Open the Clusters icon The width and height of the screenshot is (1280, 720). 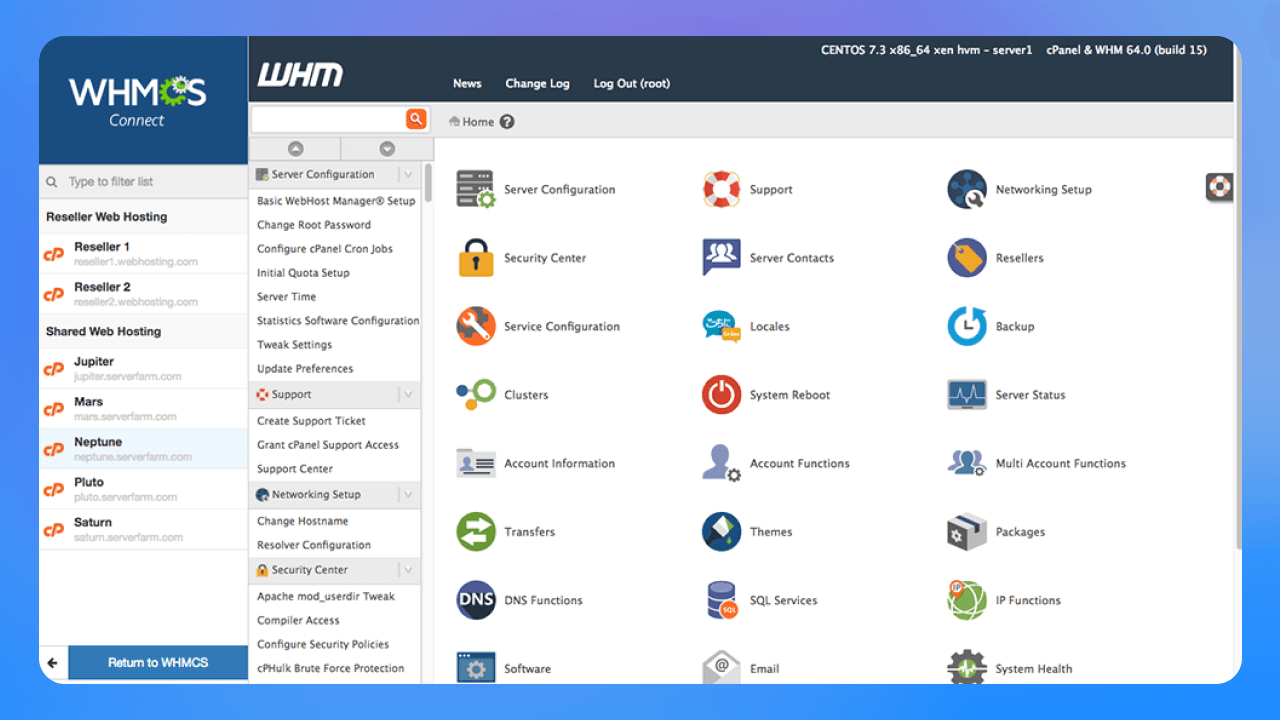[476, 395]
